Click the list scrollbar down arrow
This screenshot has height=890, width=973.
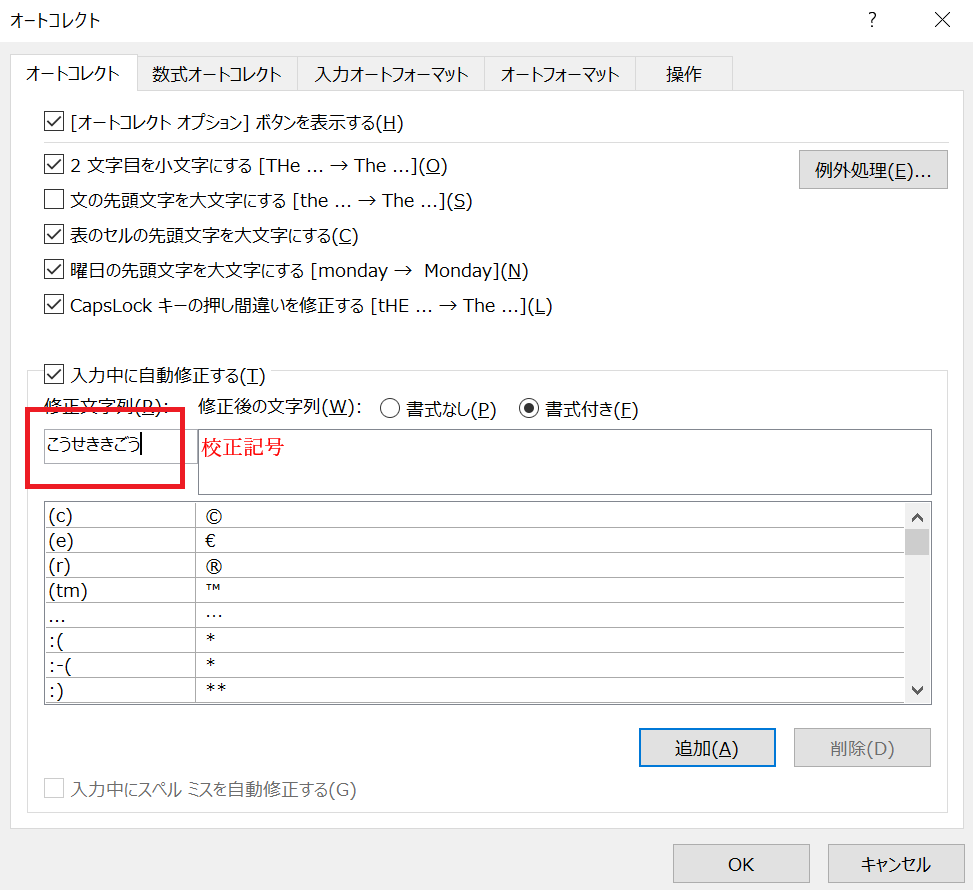tap(917, 690)
